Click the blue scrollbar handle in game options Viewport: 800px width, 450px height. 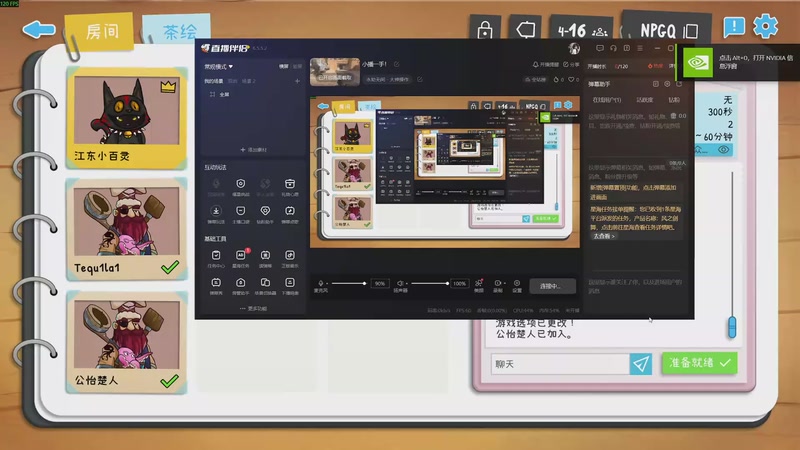point(732,327)
